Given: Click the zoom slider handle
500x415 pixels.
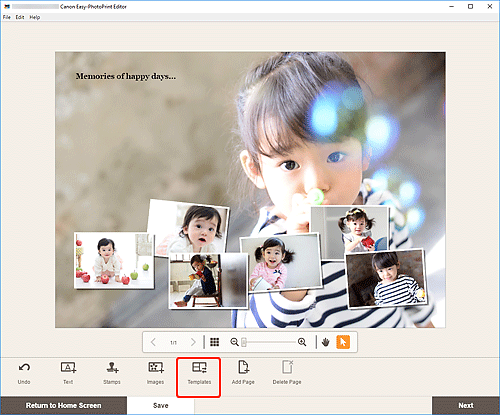Looking at the screenshot, I should (x=244, y=342).
